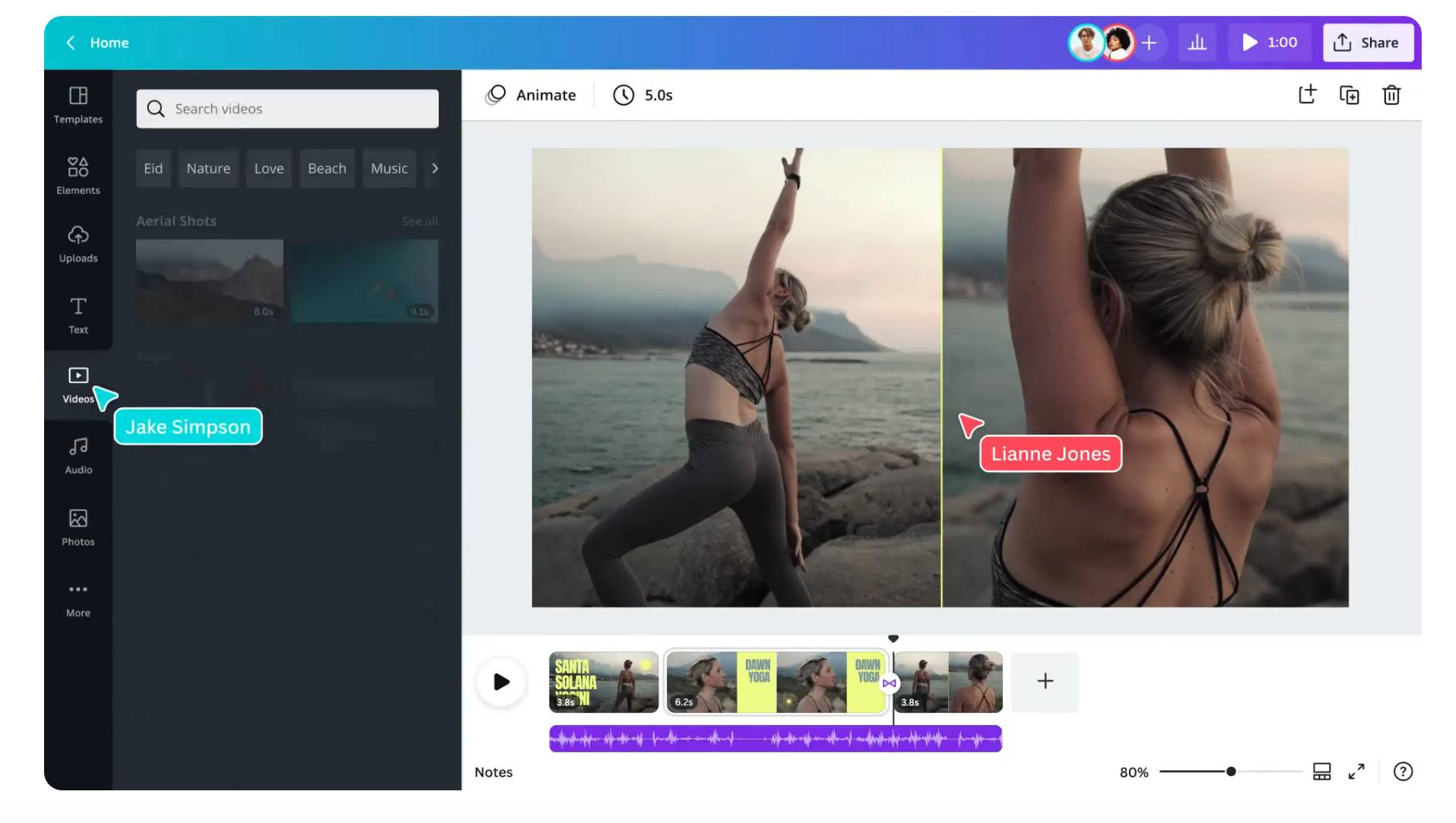The height and width of the screenshot is (823, 1456).
Task: Click the add page icon in toolbar
Action: (1306, 95)
